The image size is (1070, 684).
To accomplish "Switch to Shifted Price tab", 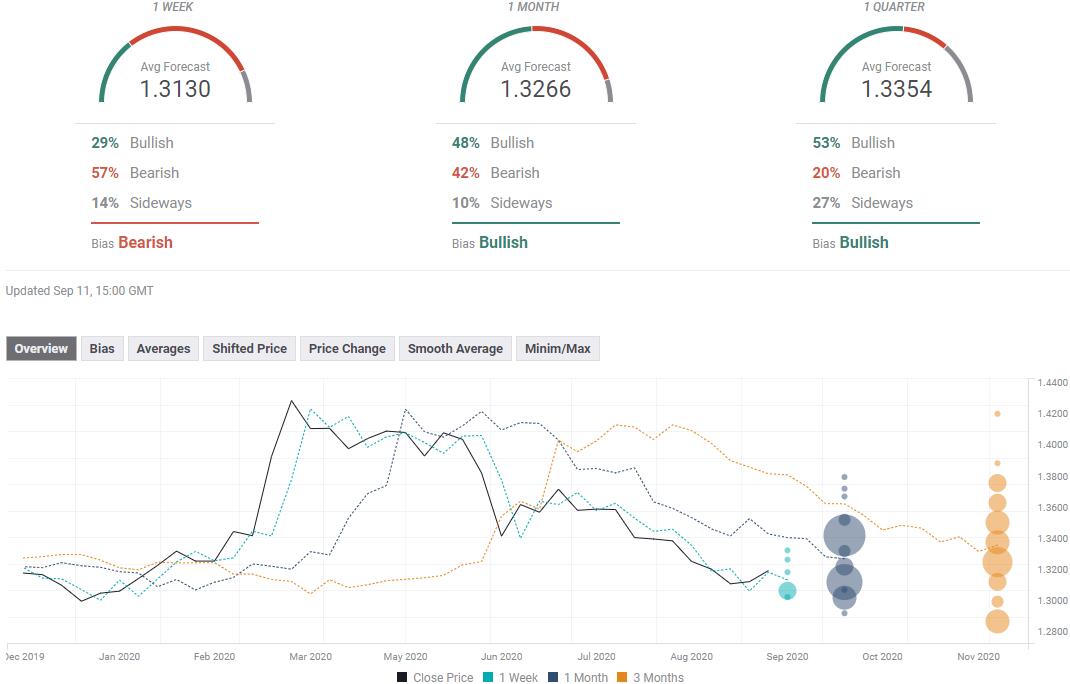I will (x=249, y=348).
